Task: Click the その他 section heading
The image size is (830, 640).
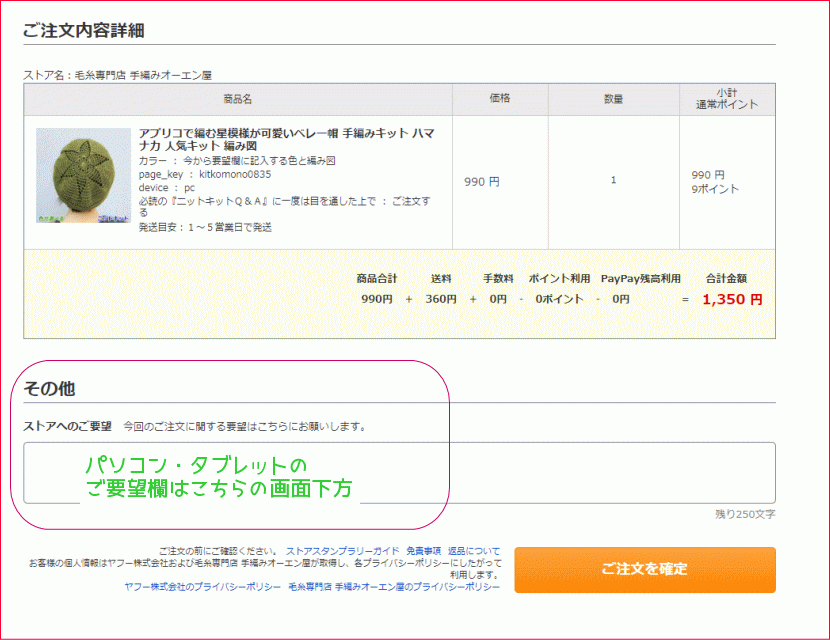Action: pyautogui.click(x=49, y=388)
